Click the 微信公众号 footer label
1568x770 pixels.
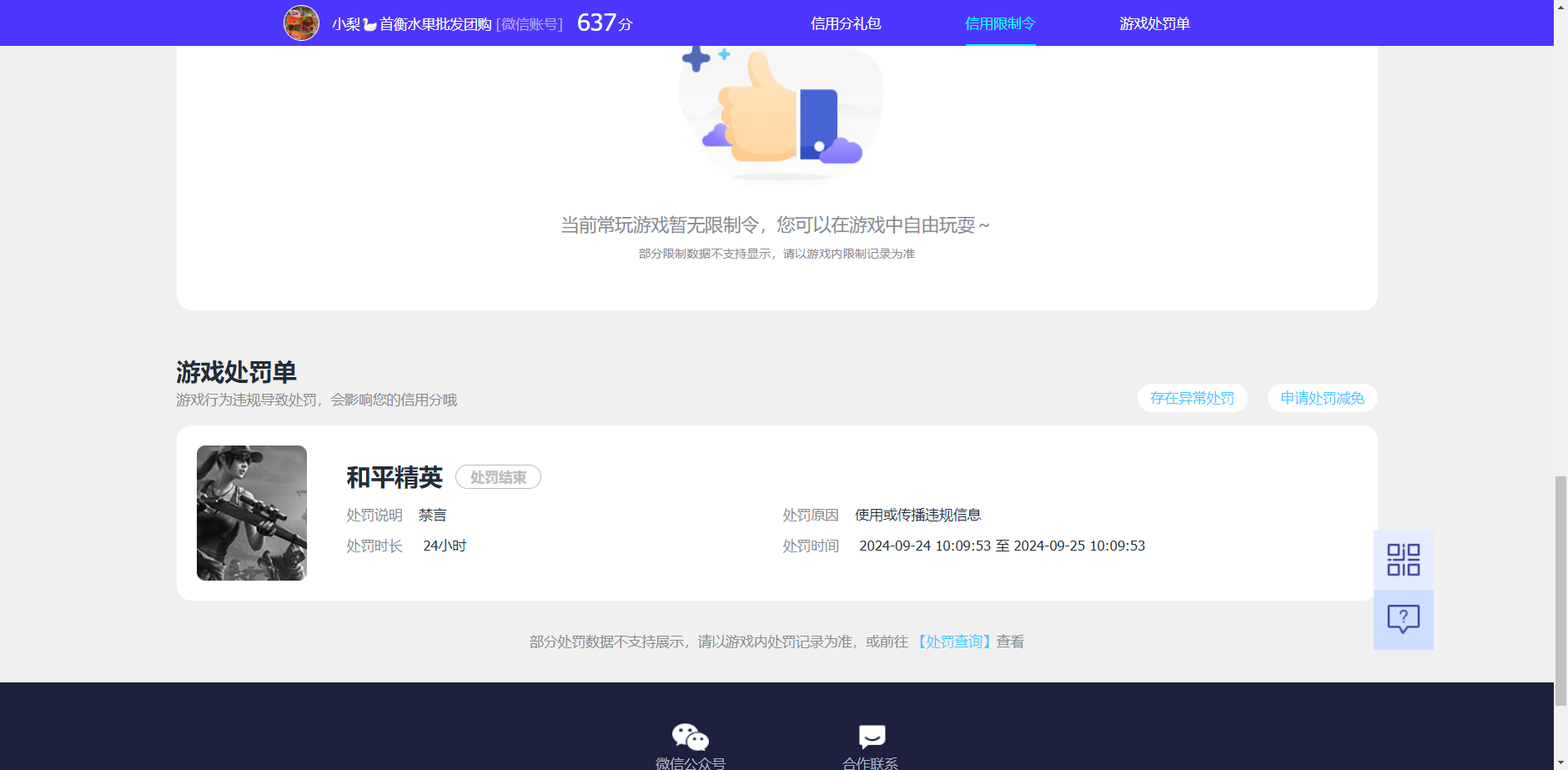pyautogui.click(x=691, y=763)
